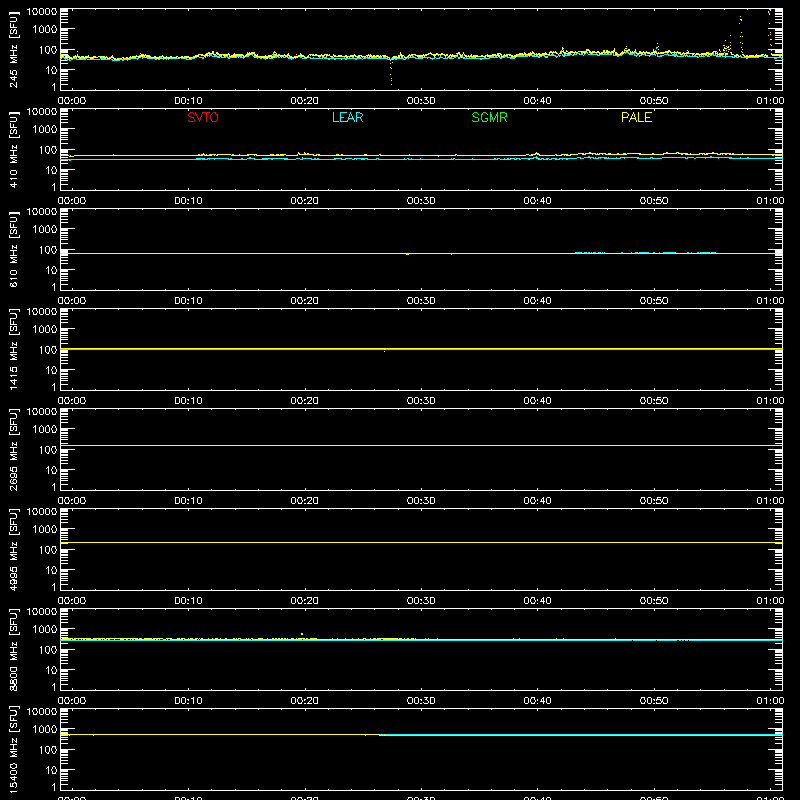Click 00:10 time label below 2695 MHz plot
This screenshot has width=800, height=800.
point(188,501)
